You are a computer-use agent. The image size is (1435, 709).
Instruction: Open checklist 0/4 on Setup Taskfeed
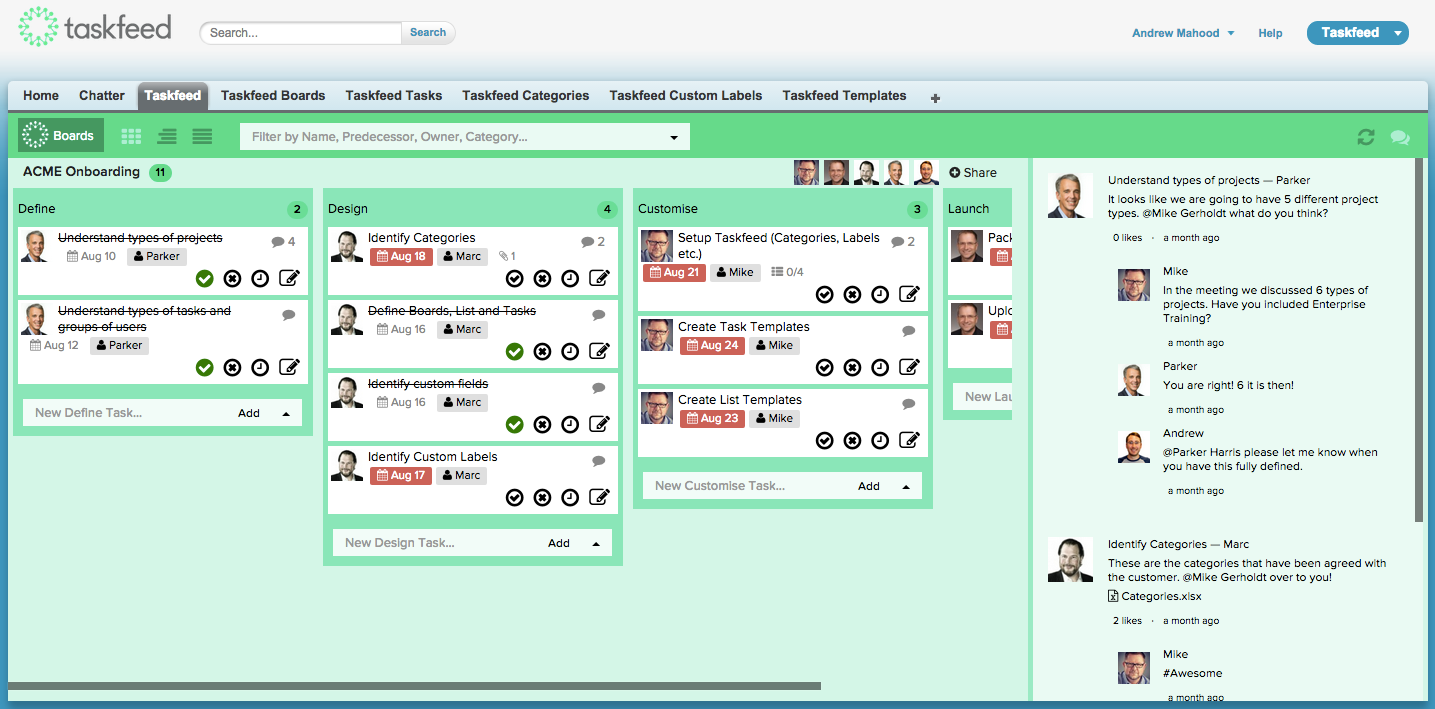[787, 272]
